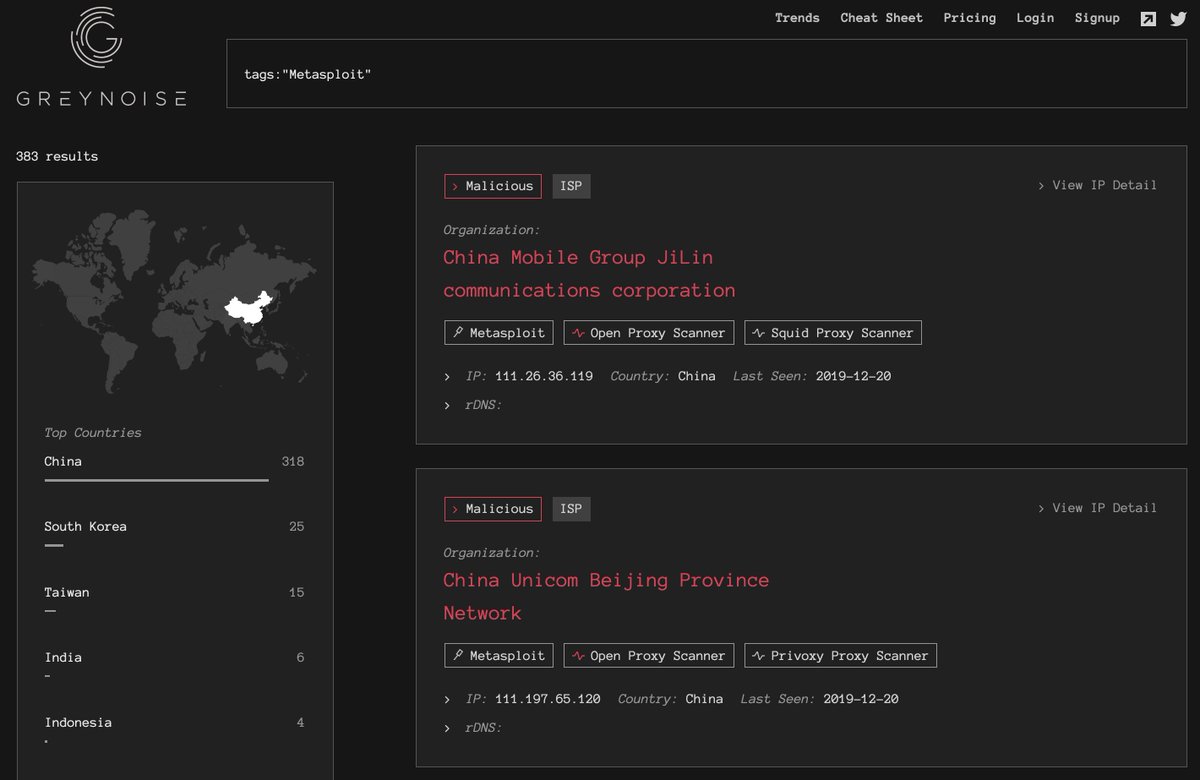Viewport: 1200px width, 780px height.
Task: Select the Squid Proxy Scanner tag
Action: (x=833, y=333)
